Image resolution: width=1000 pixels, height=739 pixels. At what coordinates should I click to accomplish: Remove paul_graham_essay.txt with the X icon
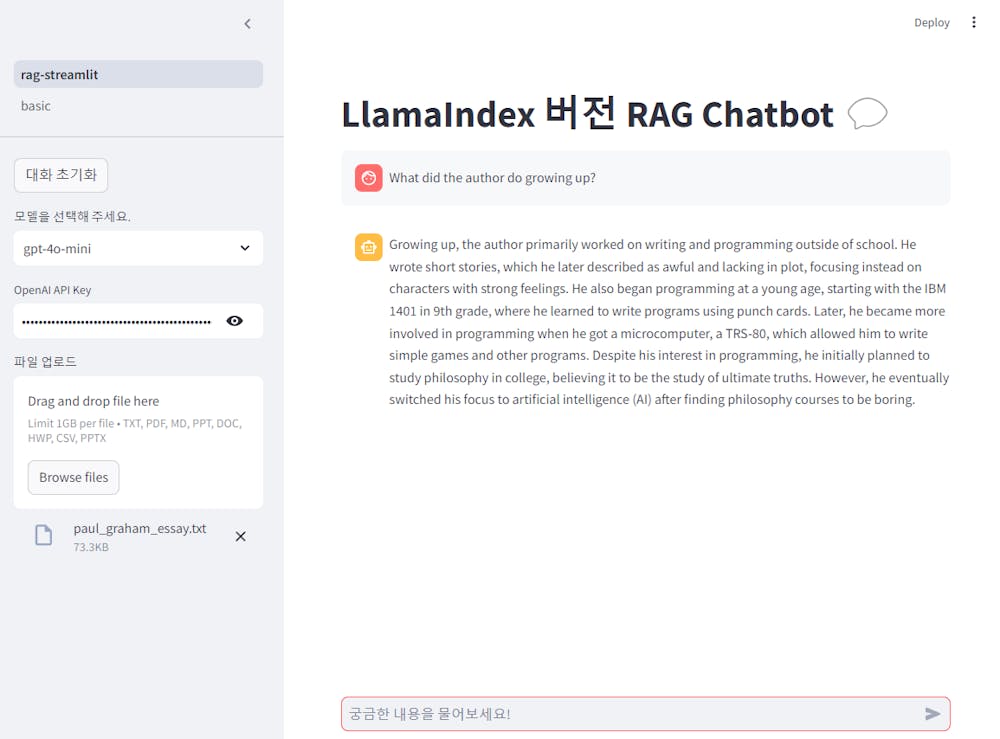pyautogui.click(x=240, y=536)
